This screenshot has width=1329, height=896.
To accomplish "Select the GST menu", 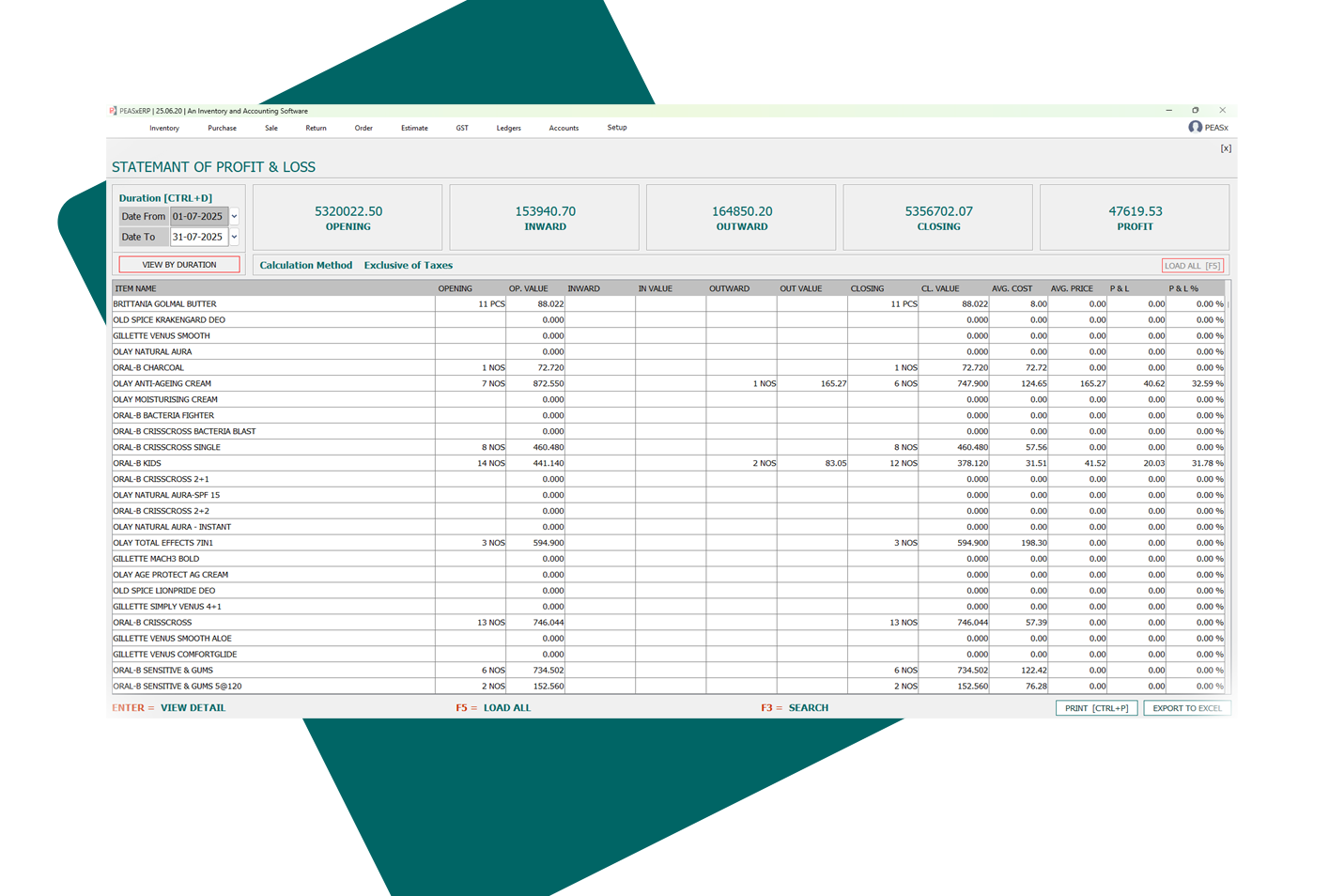I will 462,128.
